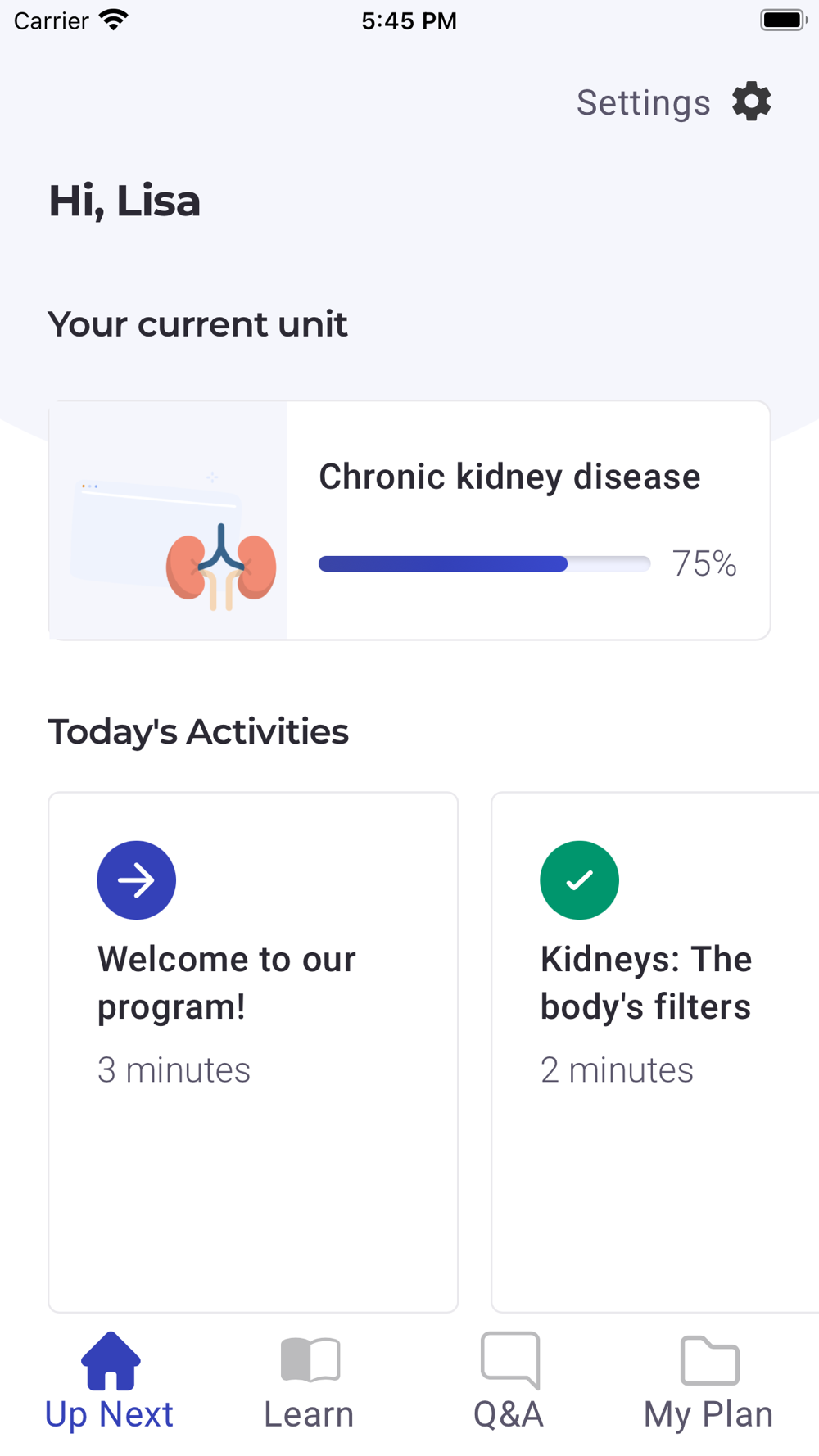The image size is (819, 1456).
Task: Switch to the My Plan tab label
Action: 708,1415
